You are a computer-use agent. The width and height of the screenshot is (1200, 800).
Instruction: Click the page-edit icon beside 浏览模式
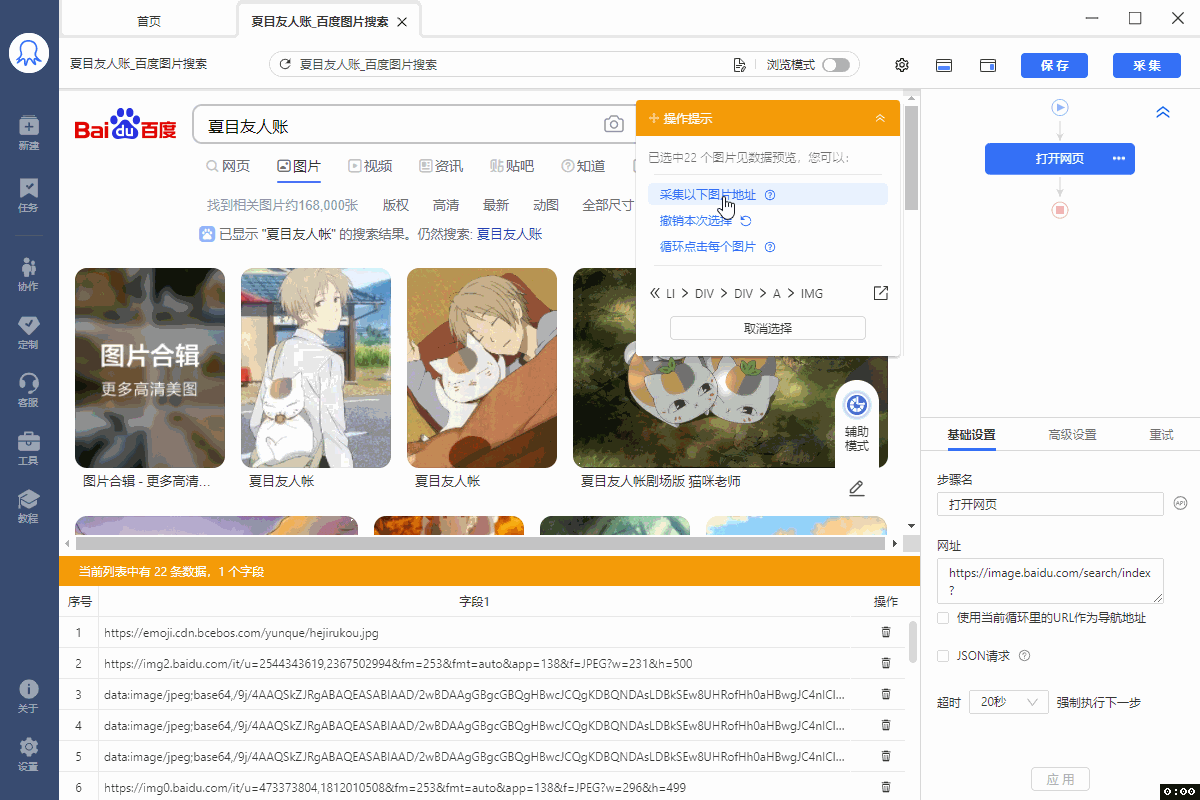coord(740,64)
